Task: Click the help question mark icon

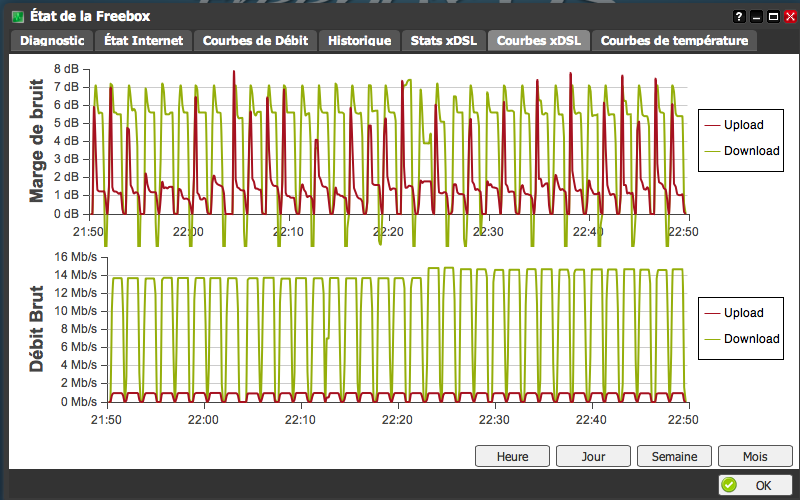Action: (x=739, y=17)
